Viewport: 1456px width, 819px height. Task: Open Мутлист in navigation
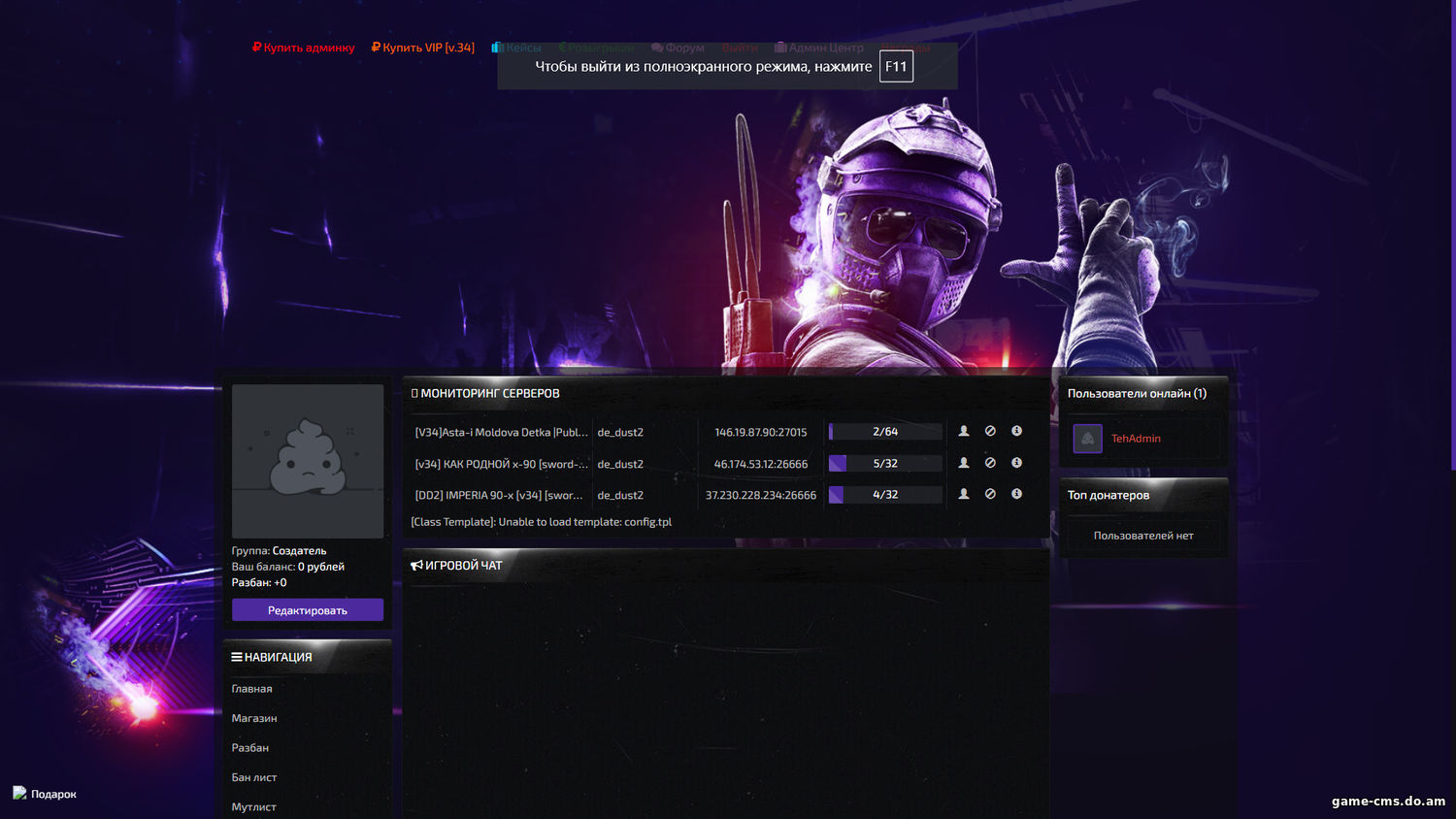[x=254, y=807]
